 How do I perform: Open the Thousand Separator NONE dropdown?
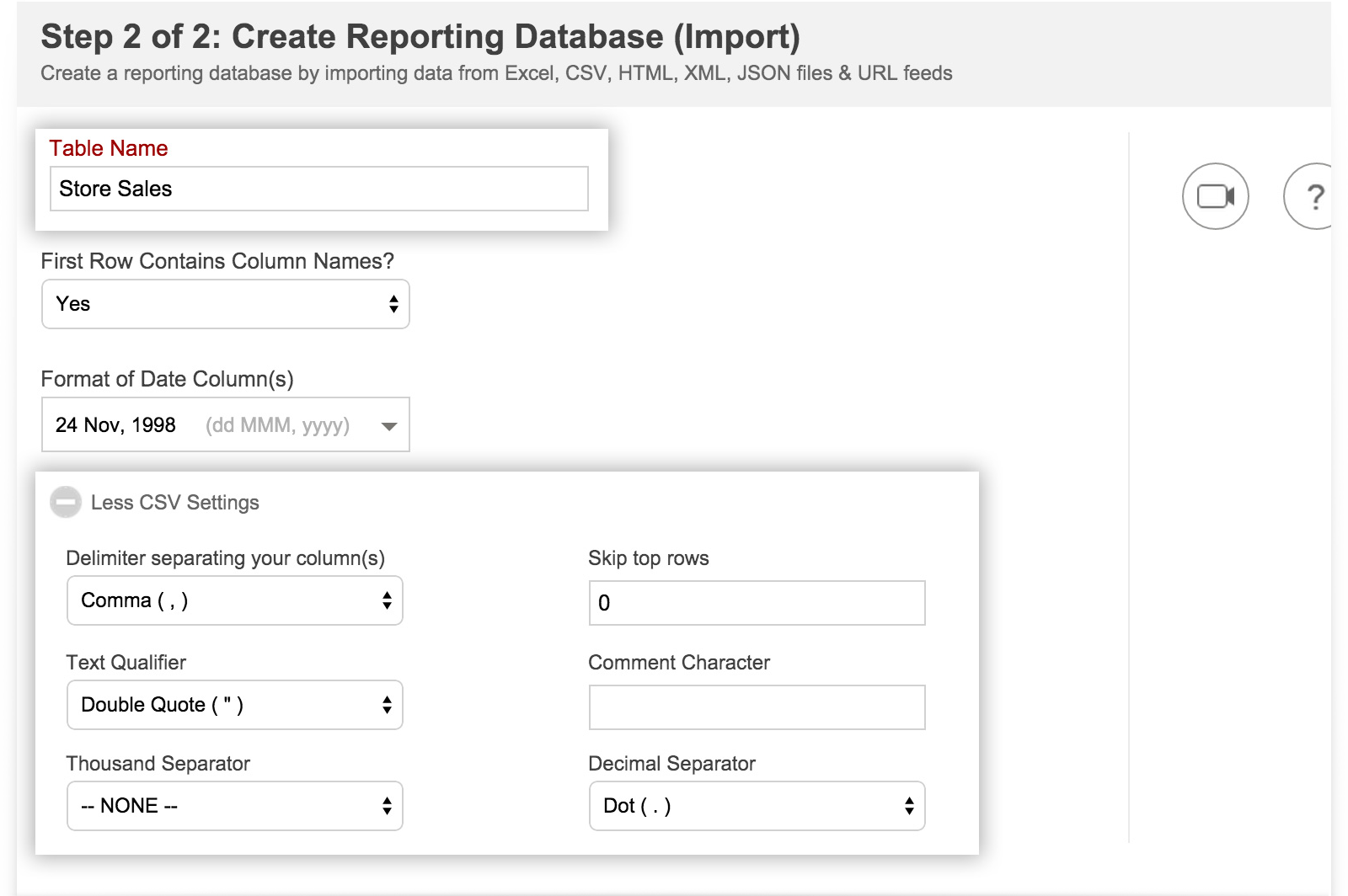pyautogui.click(x=234, y=806)
